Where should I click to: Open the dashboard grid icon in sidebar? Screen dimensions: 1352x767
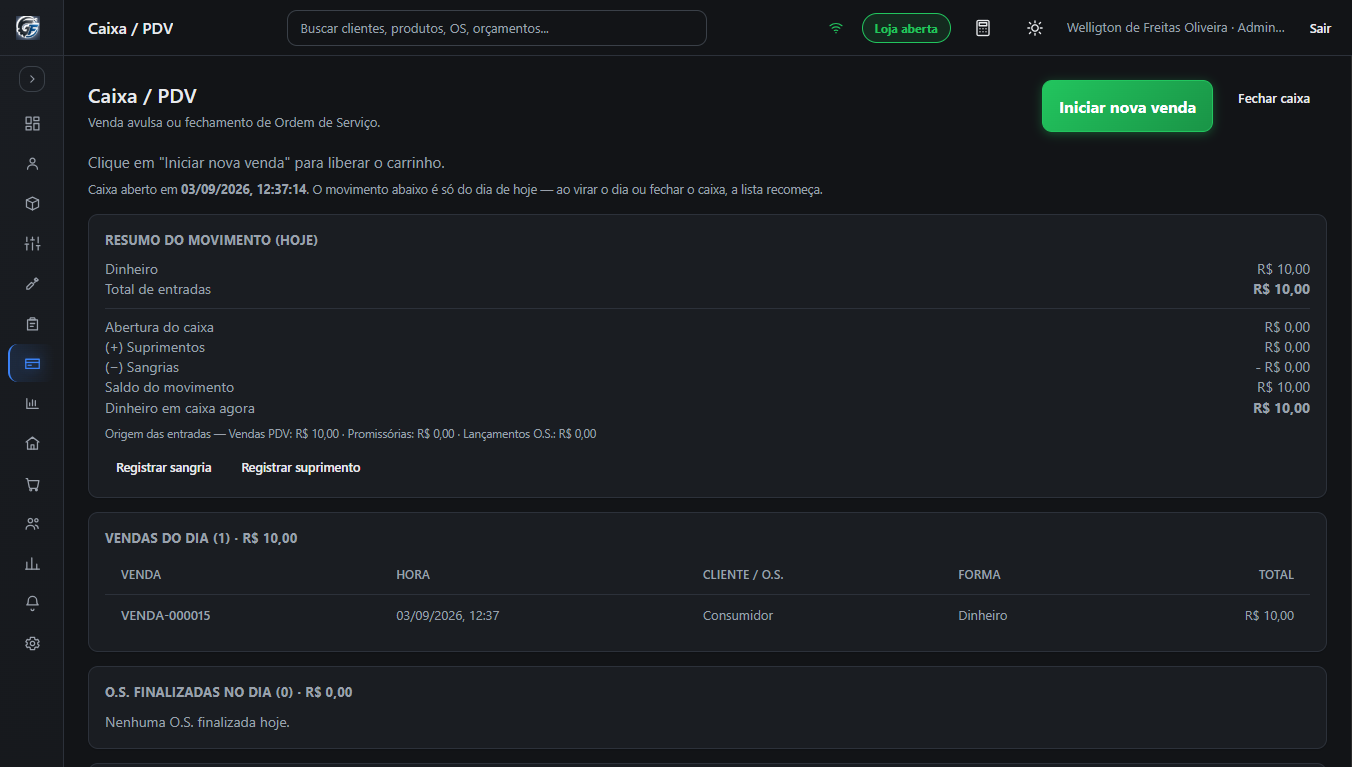32,123
